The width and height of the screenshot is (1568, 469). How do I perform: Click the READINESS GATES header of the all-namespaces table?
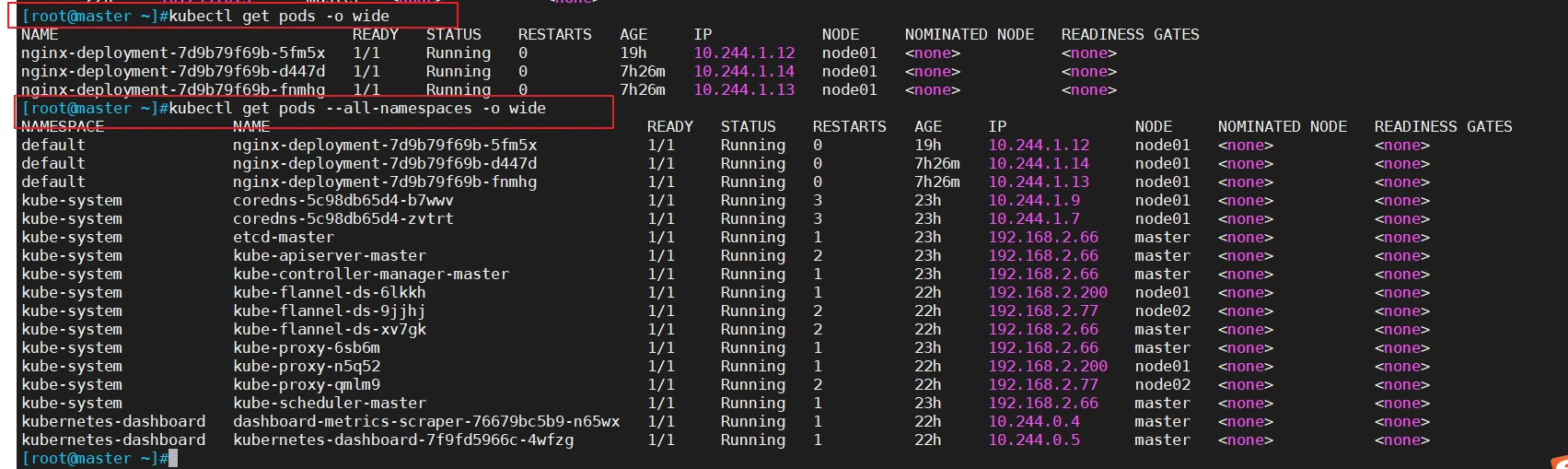pos(1444,126)
